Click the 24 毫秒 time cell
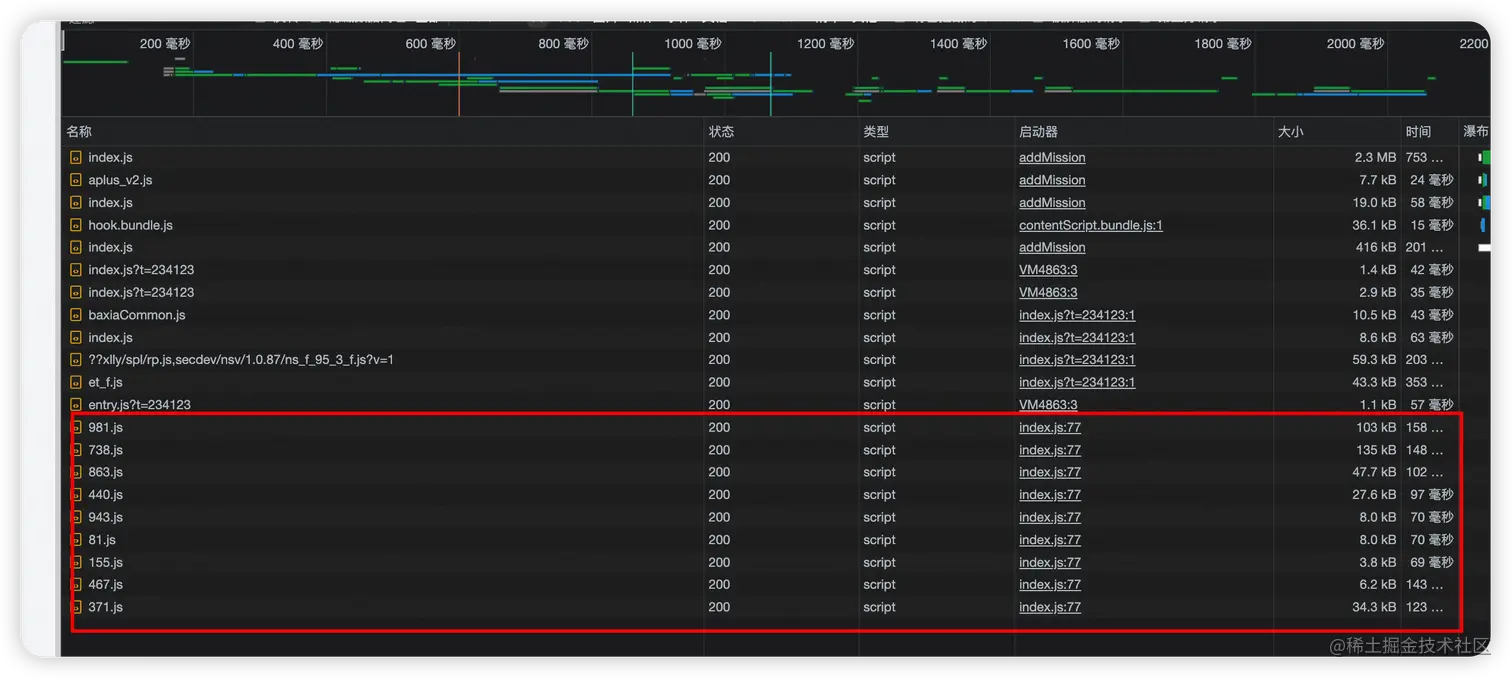Viewport: 1512px width, 678px height. [1432, 180]
